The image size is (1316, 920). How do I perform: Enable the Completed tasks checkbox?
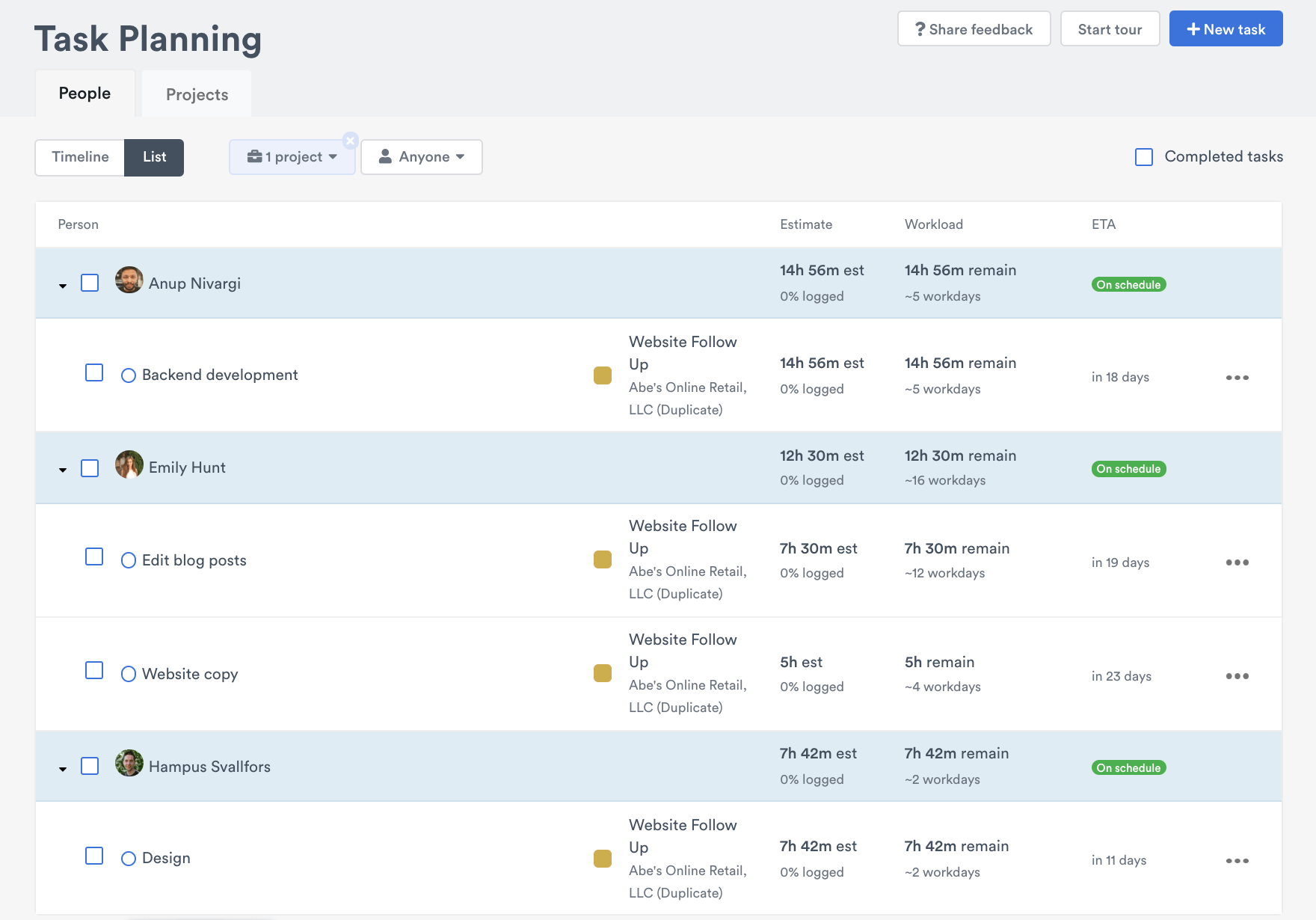[x=1143, y=157]
